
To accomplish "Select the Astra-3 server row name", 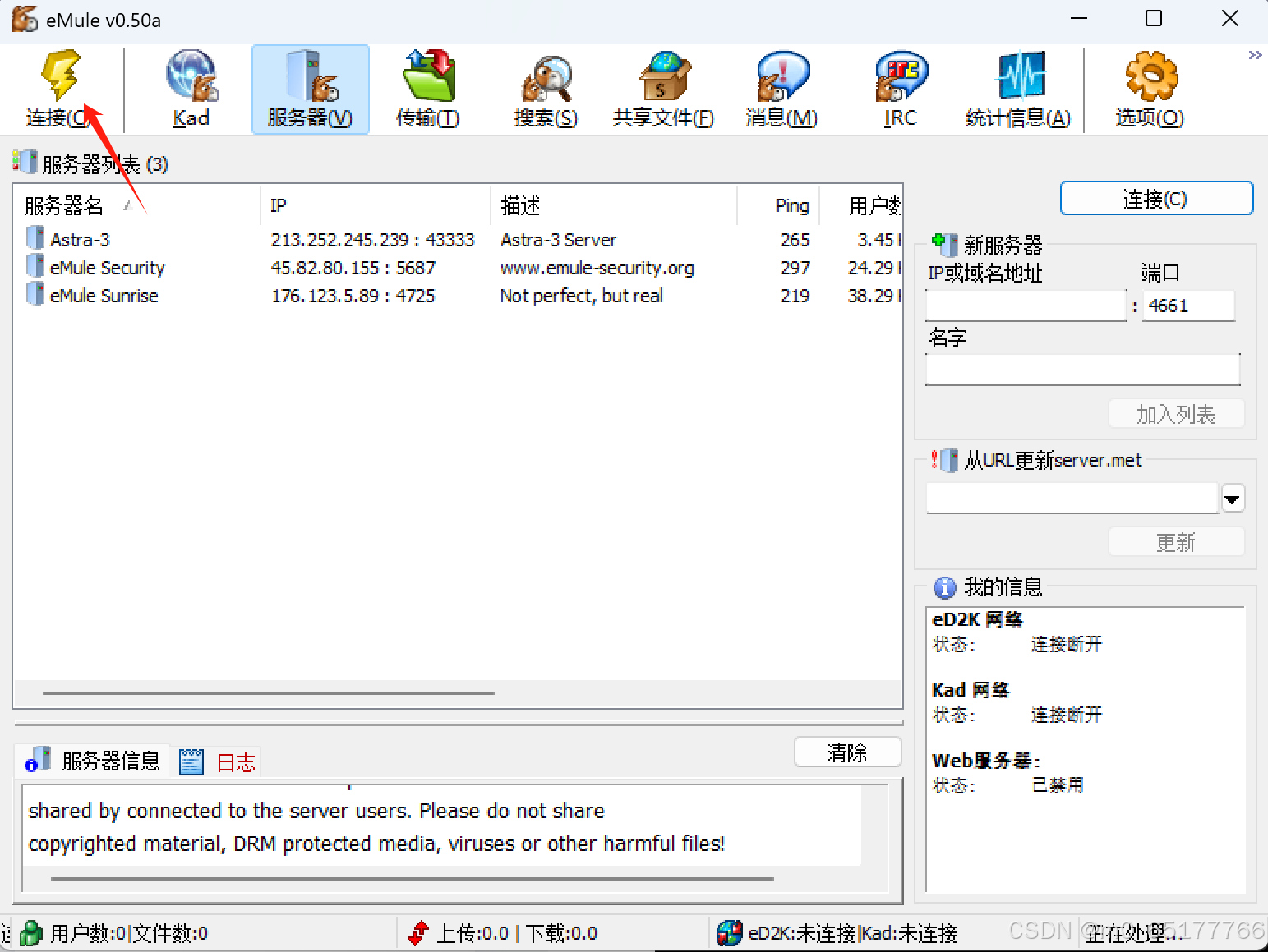I will 80,240.
